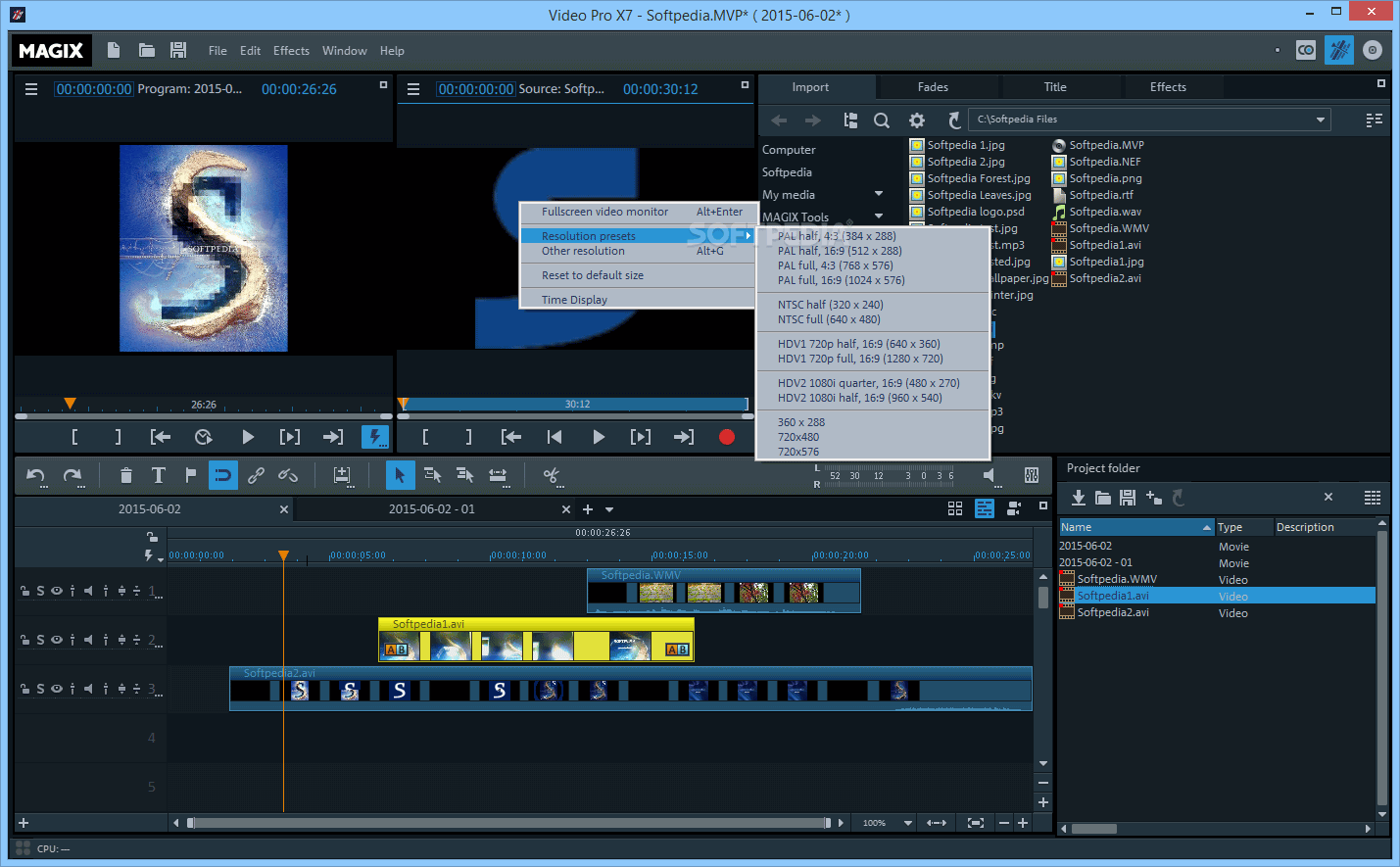Switch to Fades tab
The height and width of the screenshot is (867, 1400).
point(933,87)
